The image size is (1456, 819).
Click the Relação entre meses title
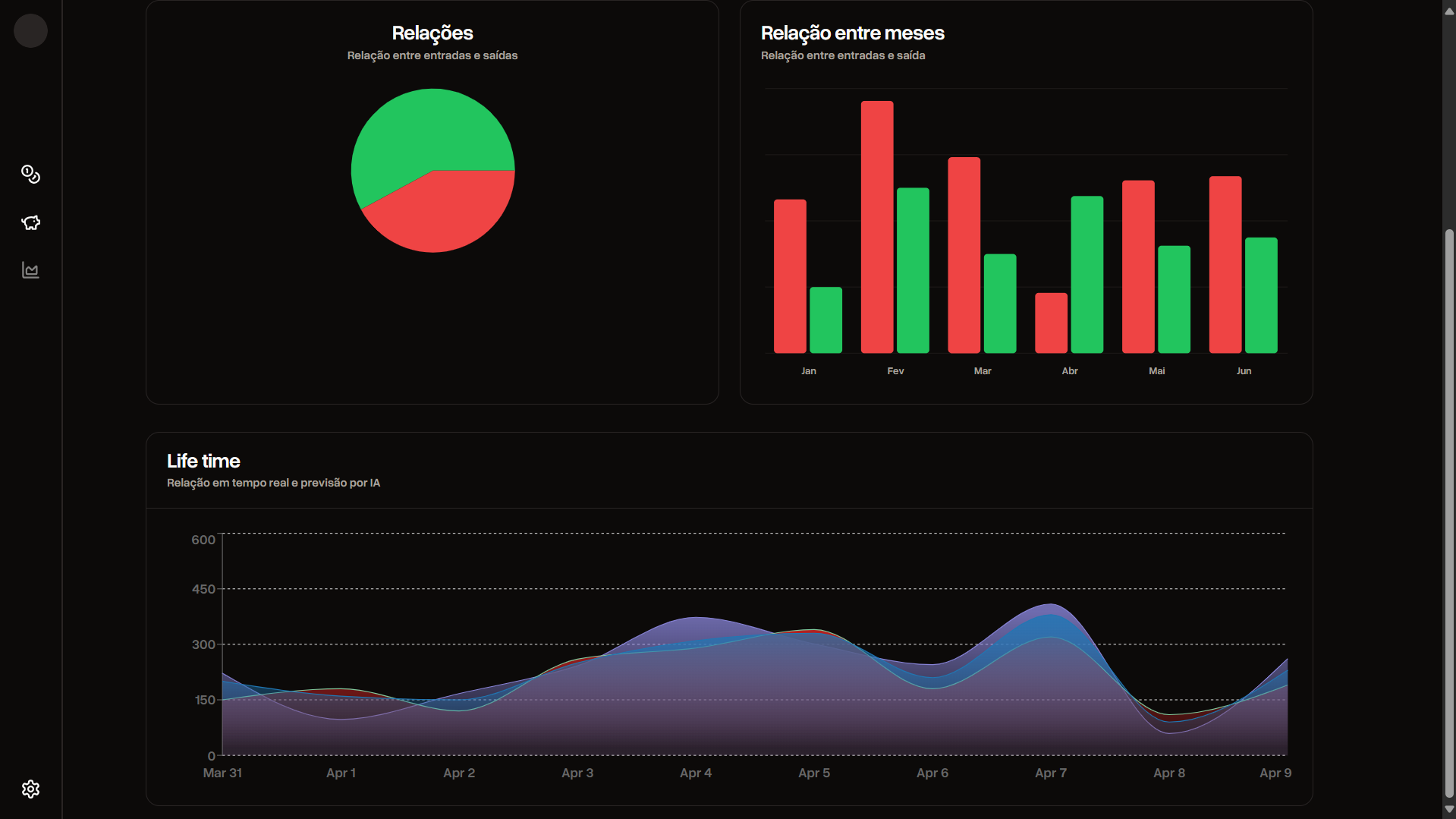coord(852,33)
